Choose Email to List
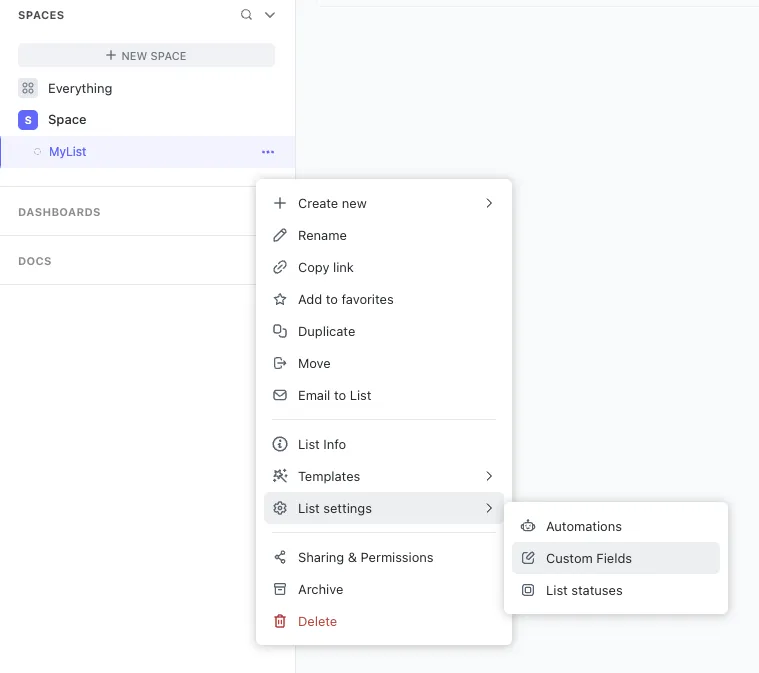This screenshot has height=673, width=759. coord(383,395)
